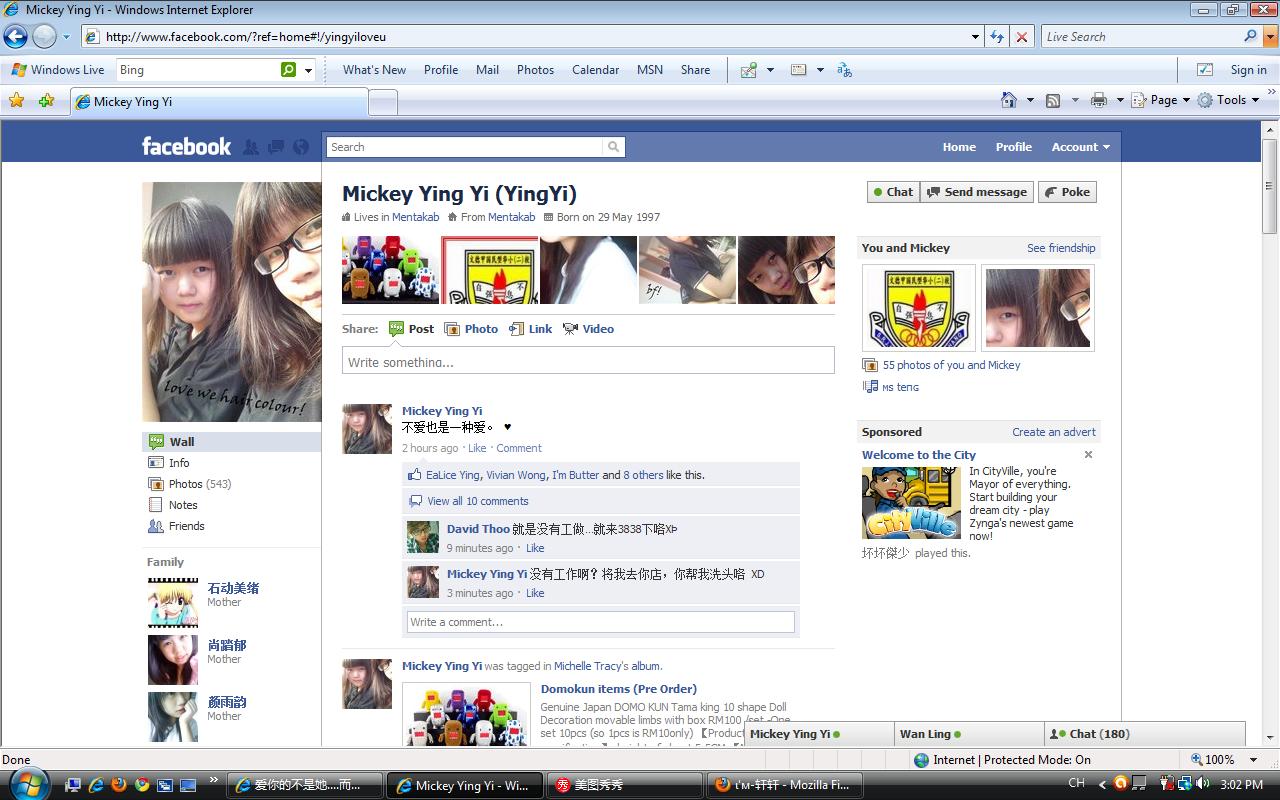Close the CityVille sponsored advert
Image resolution: width=1280 pixels, height=800 pixels.
point(1088,454)
